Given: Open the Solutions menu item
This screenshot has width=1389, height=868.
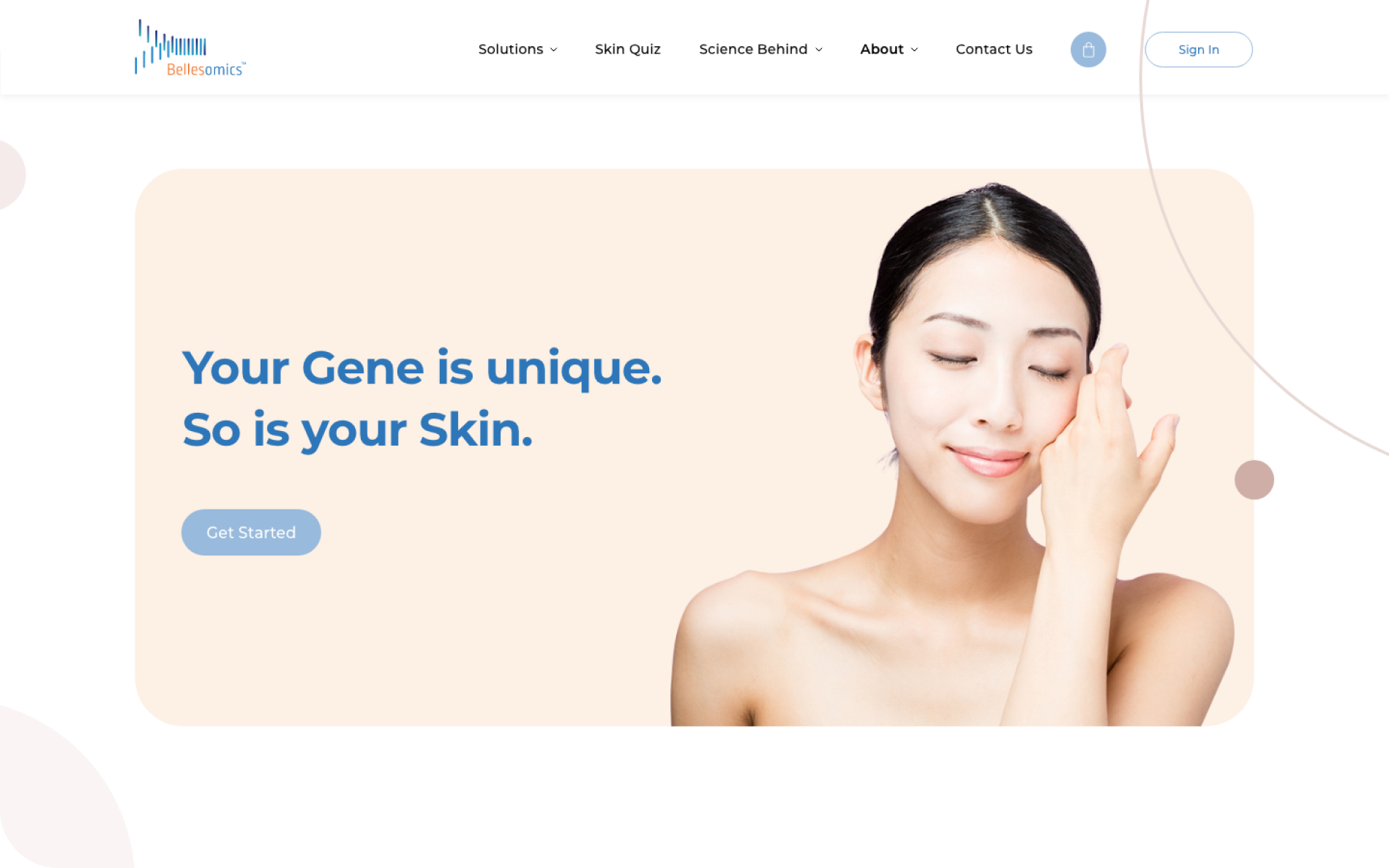Looking at the screenshot, I should click(511, 49).
